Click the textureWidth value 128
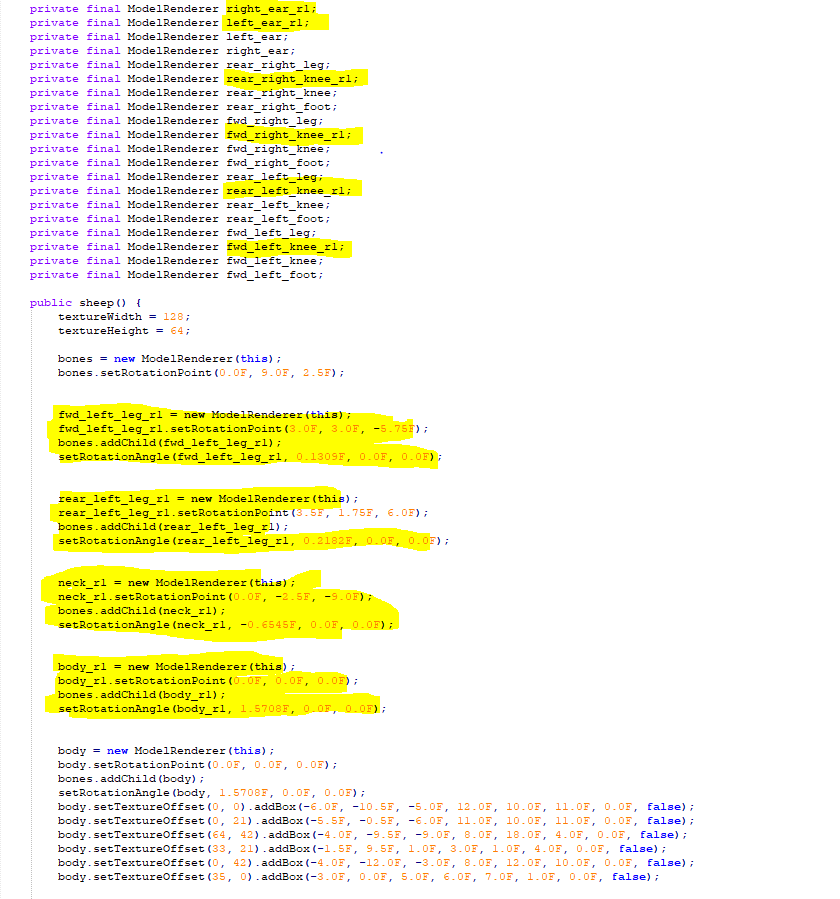840x899 pixels. 175,316
